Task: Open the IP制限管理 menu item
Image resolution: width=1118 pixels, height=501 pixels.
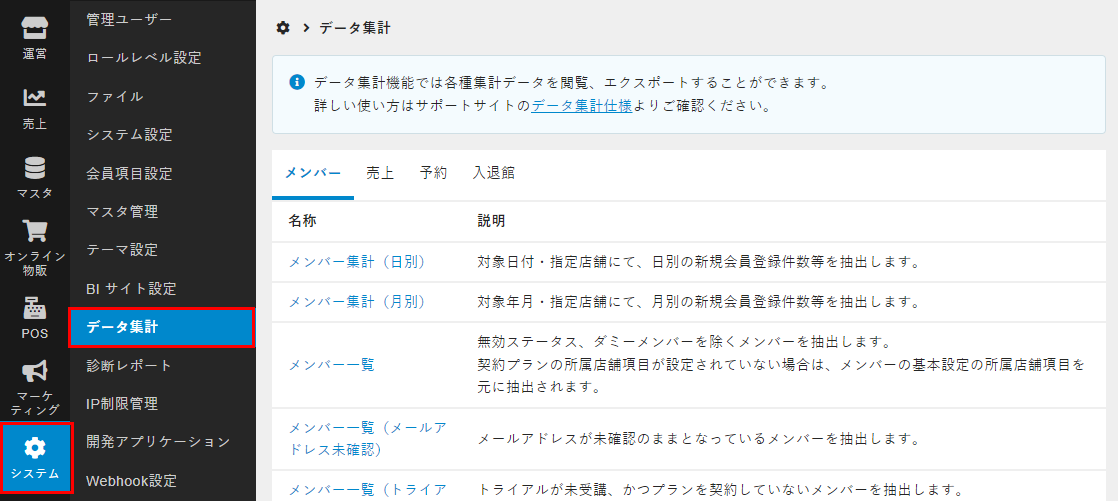Action: coord(122,404)
